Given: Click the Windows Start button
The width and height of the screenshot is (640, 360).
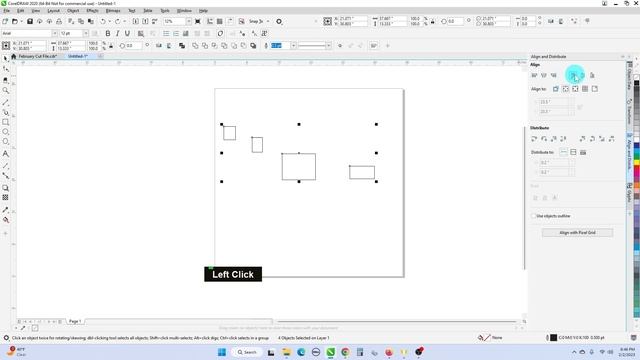Looking at the screenshot, I should (x=222, y=352).
